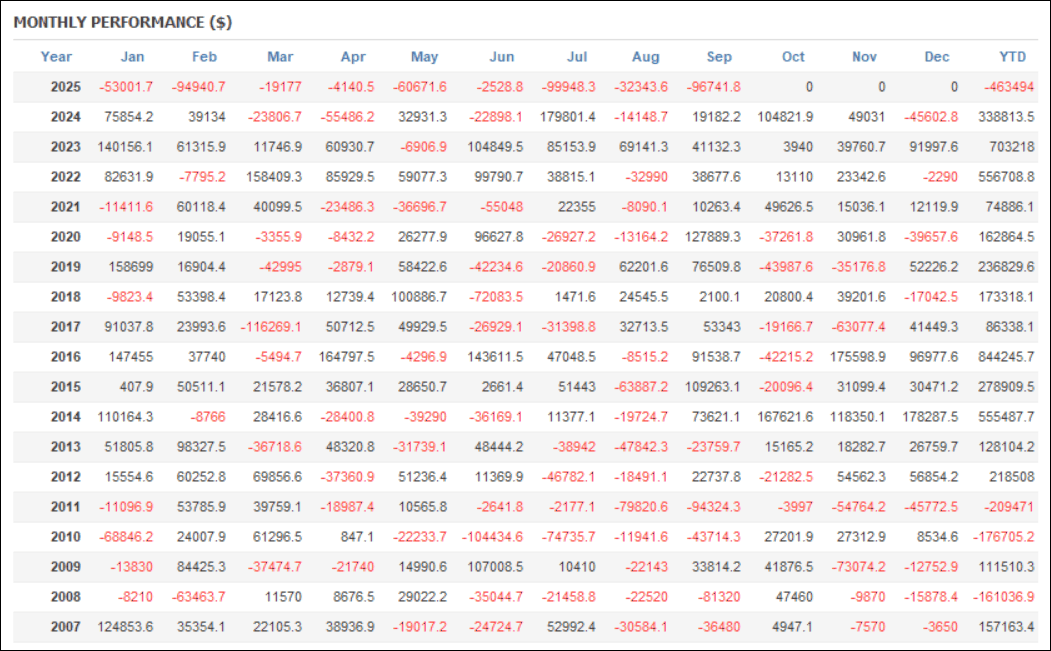
Task: Click the 2025 YTD value -463494
Action: [x=1009, y=87]
